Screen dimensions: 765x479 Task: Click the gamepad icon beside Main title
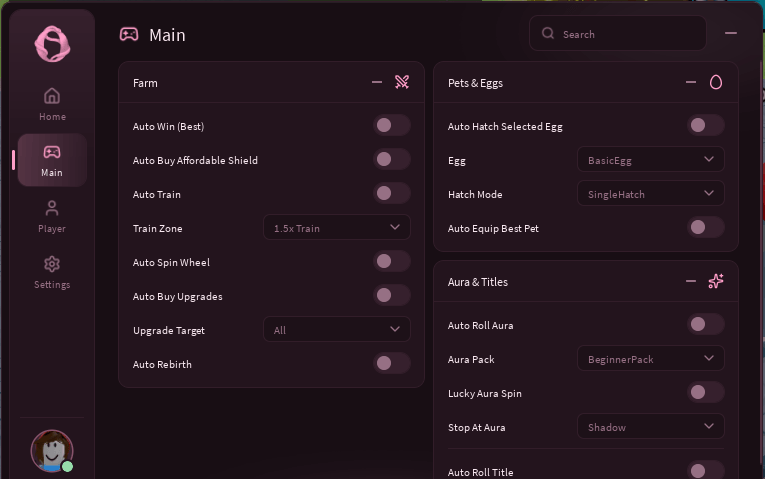129,35
